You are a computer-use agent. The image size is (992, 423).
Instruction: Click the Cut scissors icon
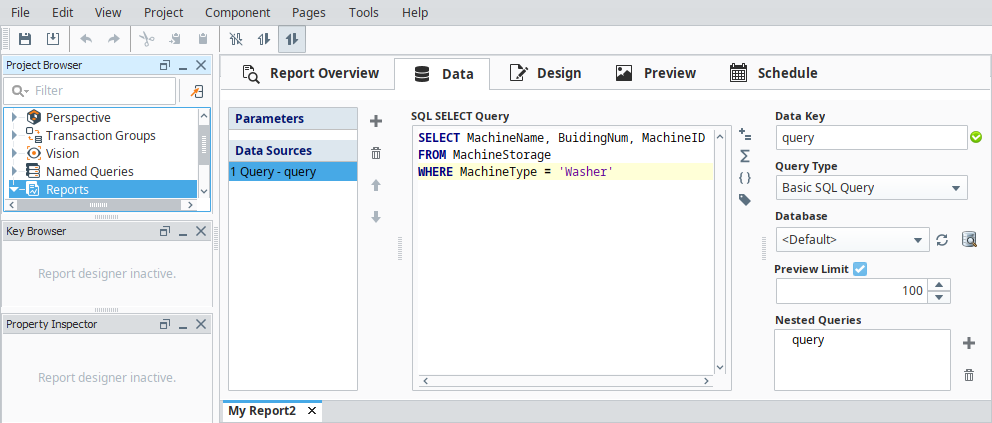[x=147, y=39]
